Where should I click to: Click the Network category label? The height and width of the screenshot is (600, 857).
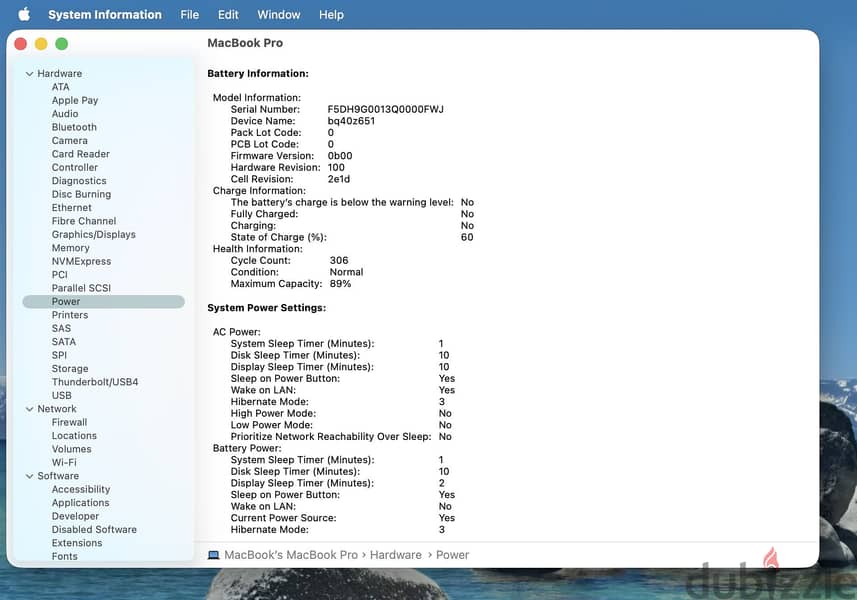57,409
